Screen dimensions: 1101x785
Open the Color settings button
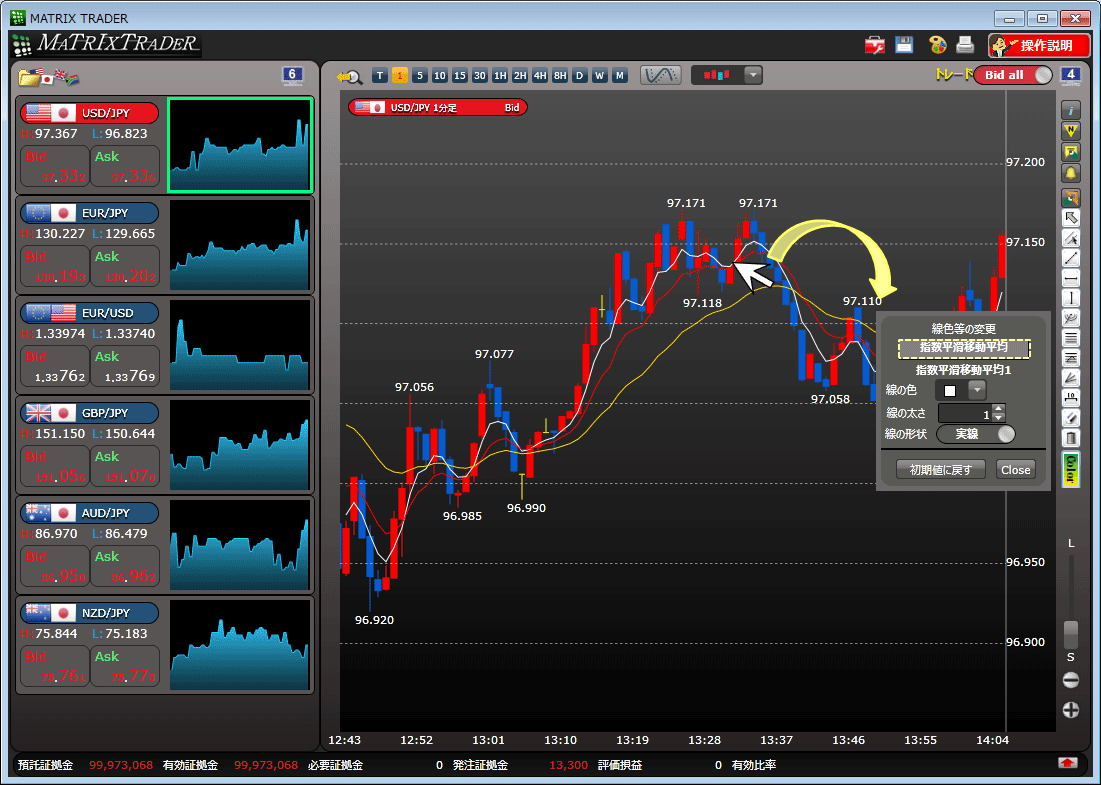(x=1070, y=469)
